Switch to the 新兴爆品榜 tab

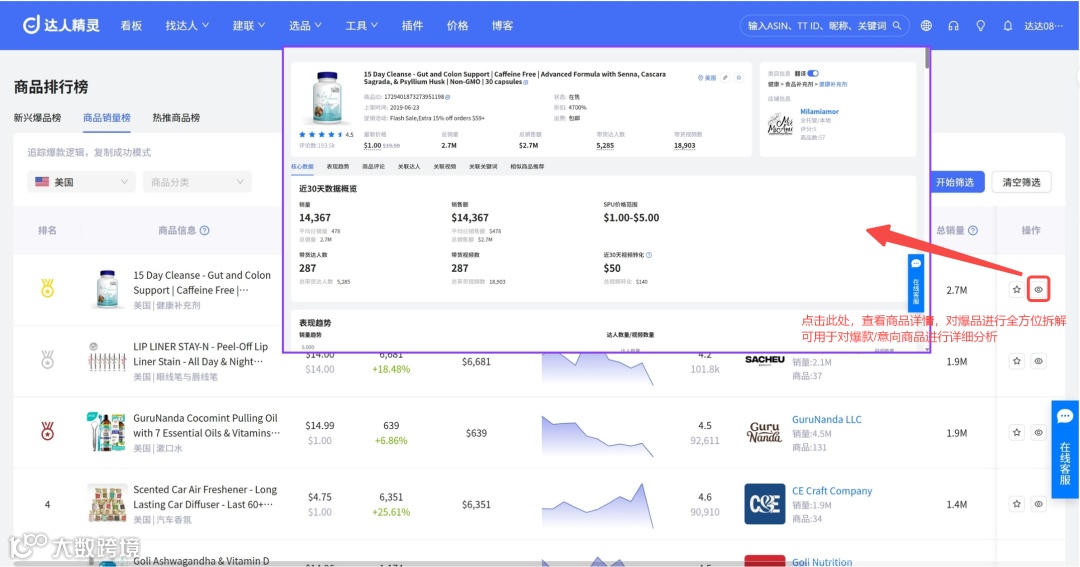click(37, 118)
